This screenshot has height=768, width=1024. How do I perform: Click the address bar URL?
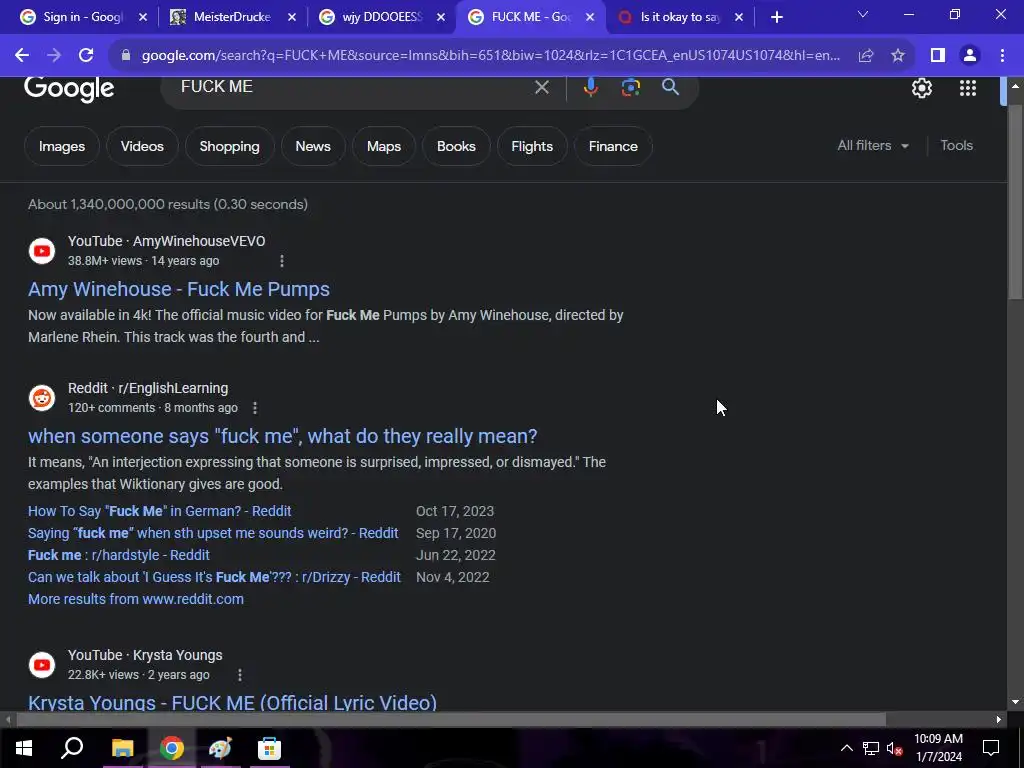(491, 56)
